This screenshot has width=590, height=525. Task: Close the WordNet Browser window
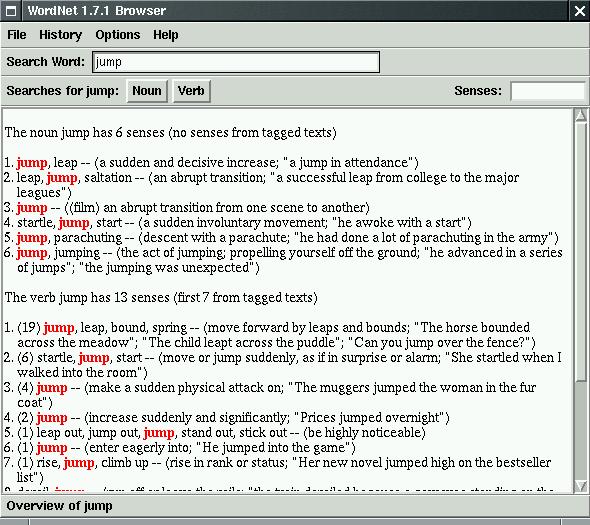click(x=580, y=11)
